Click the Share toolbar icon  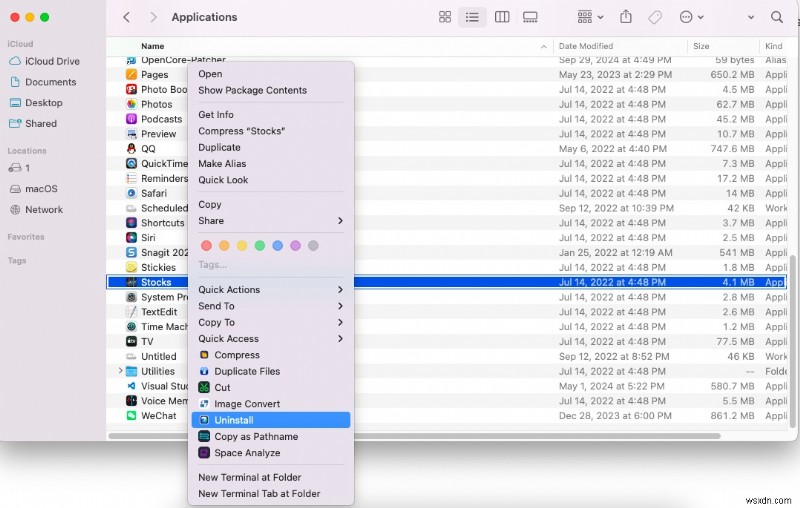(x=626, y=17)
